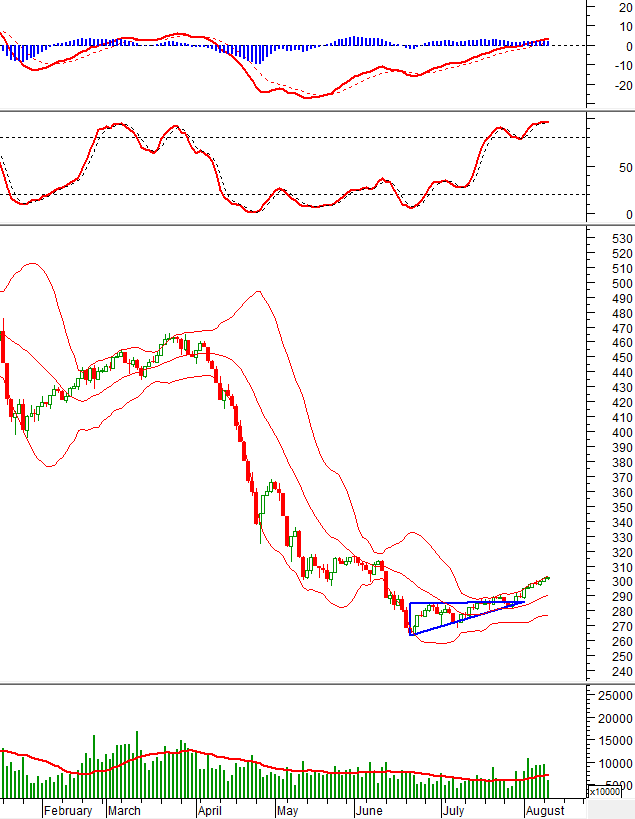Click the April label on the time axis

(x=209, y=811)
